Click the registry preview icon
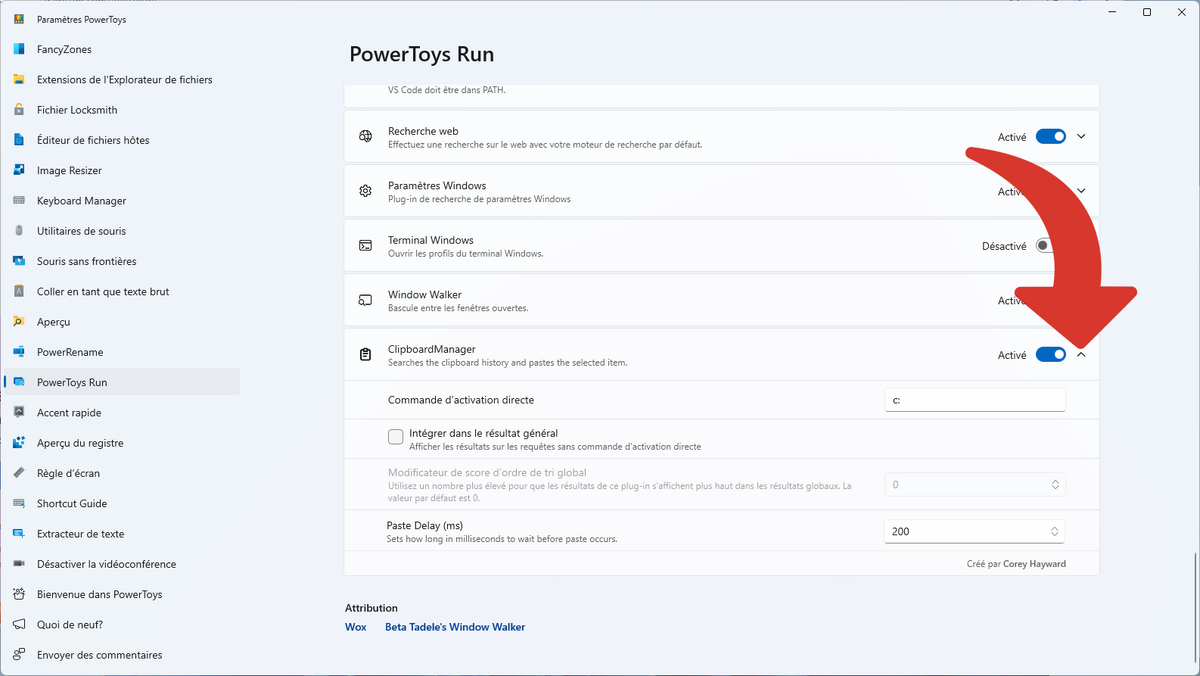Screen dimensions: 1200x676 click(19, 443)
